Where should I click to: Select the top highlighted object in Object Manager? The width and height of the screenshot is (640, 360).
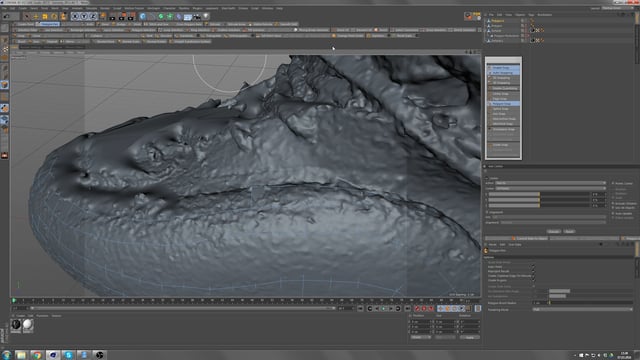tap(498, 20)
